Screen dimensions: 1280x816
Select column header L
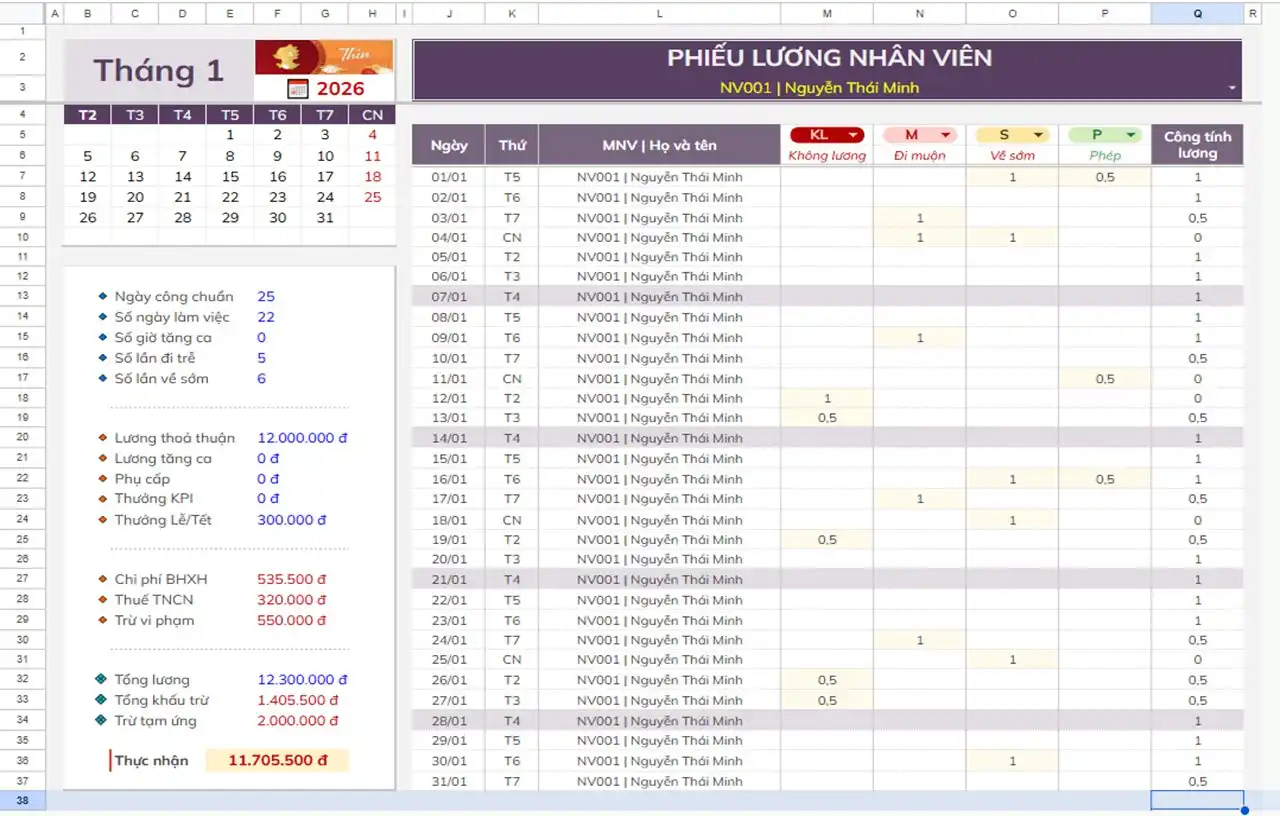click(659, 13)
